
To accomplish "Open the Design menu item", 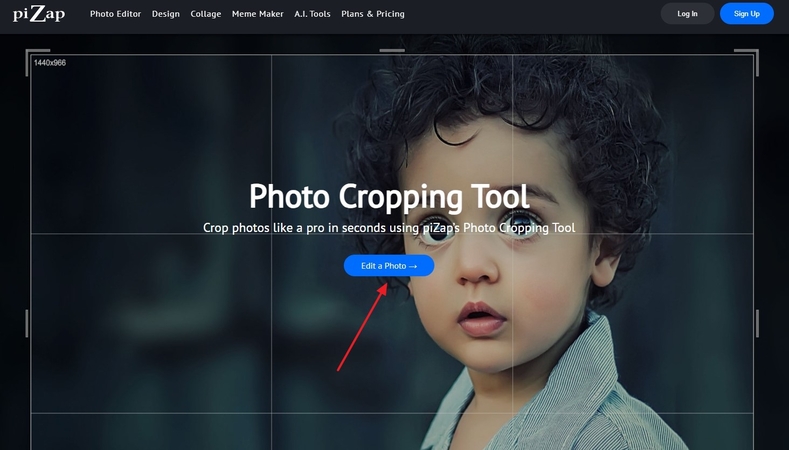I will [166, 14].
